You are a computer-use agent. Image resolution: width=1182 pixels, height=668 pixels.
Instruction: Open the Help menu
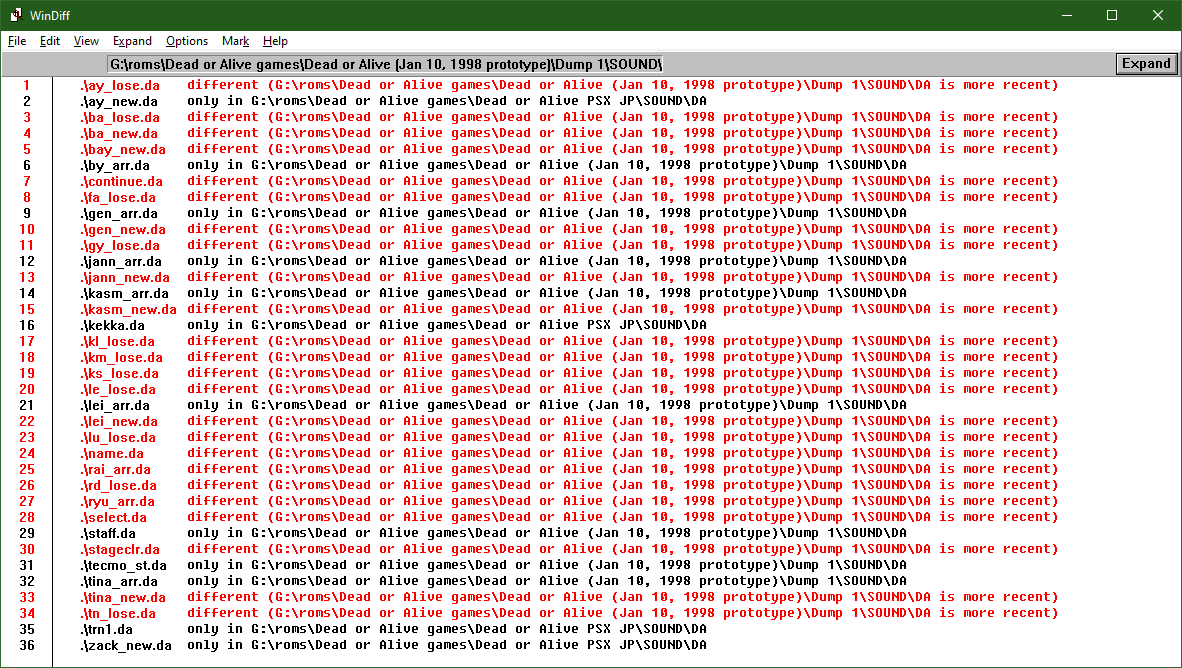(x=275, y=41)
